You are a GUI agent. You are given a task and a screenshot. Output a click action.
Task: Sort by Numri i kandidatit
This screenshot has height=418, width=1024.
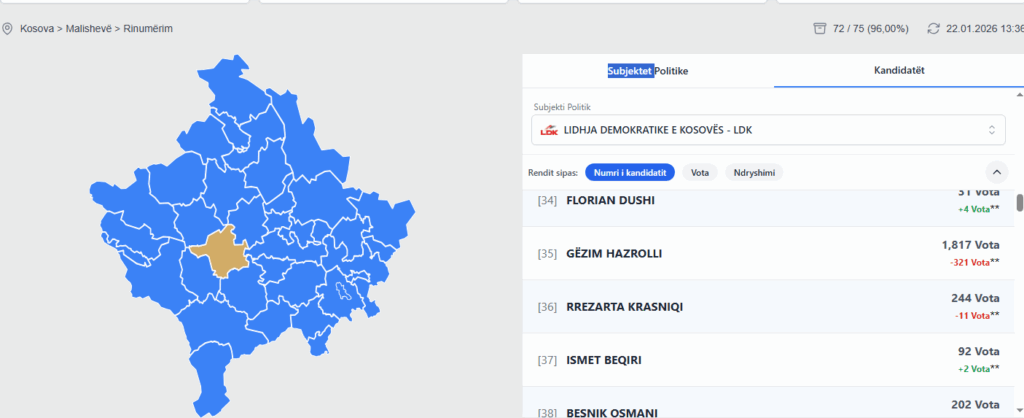[x=630, y=173]
